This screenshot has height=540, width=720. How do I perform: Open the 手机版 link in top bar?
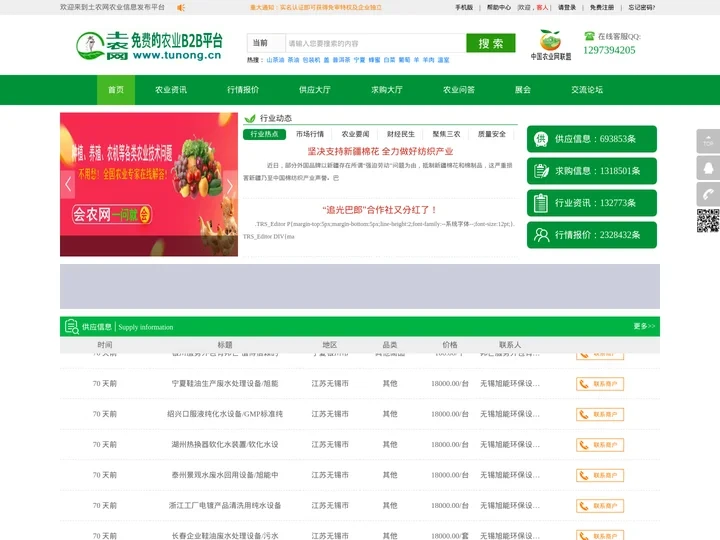(464, 7)
